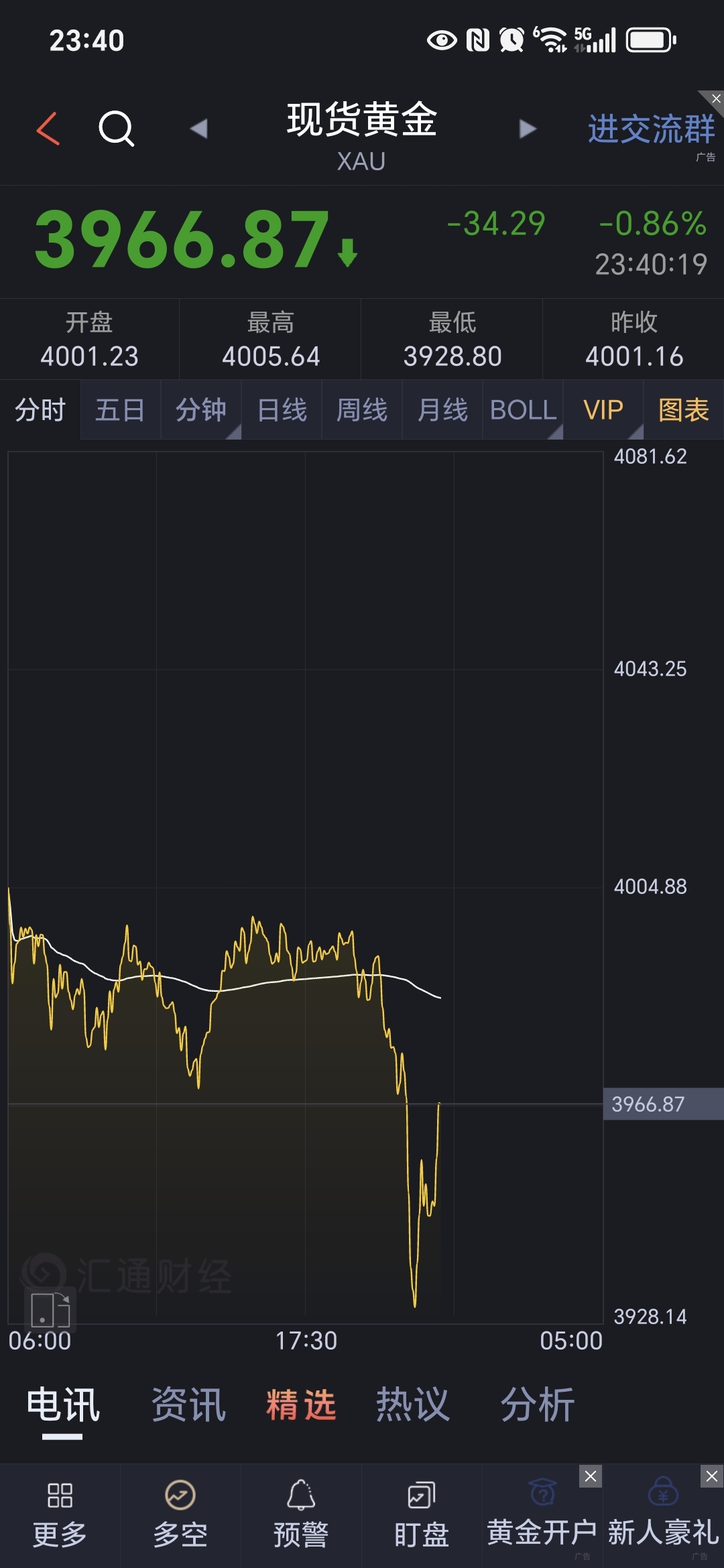Tap the red back arrow
Image resolution: width=724 pixels, height=1568 pixels.
[48, 128]
